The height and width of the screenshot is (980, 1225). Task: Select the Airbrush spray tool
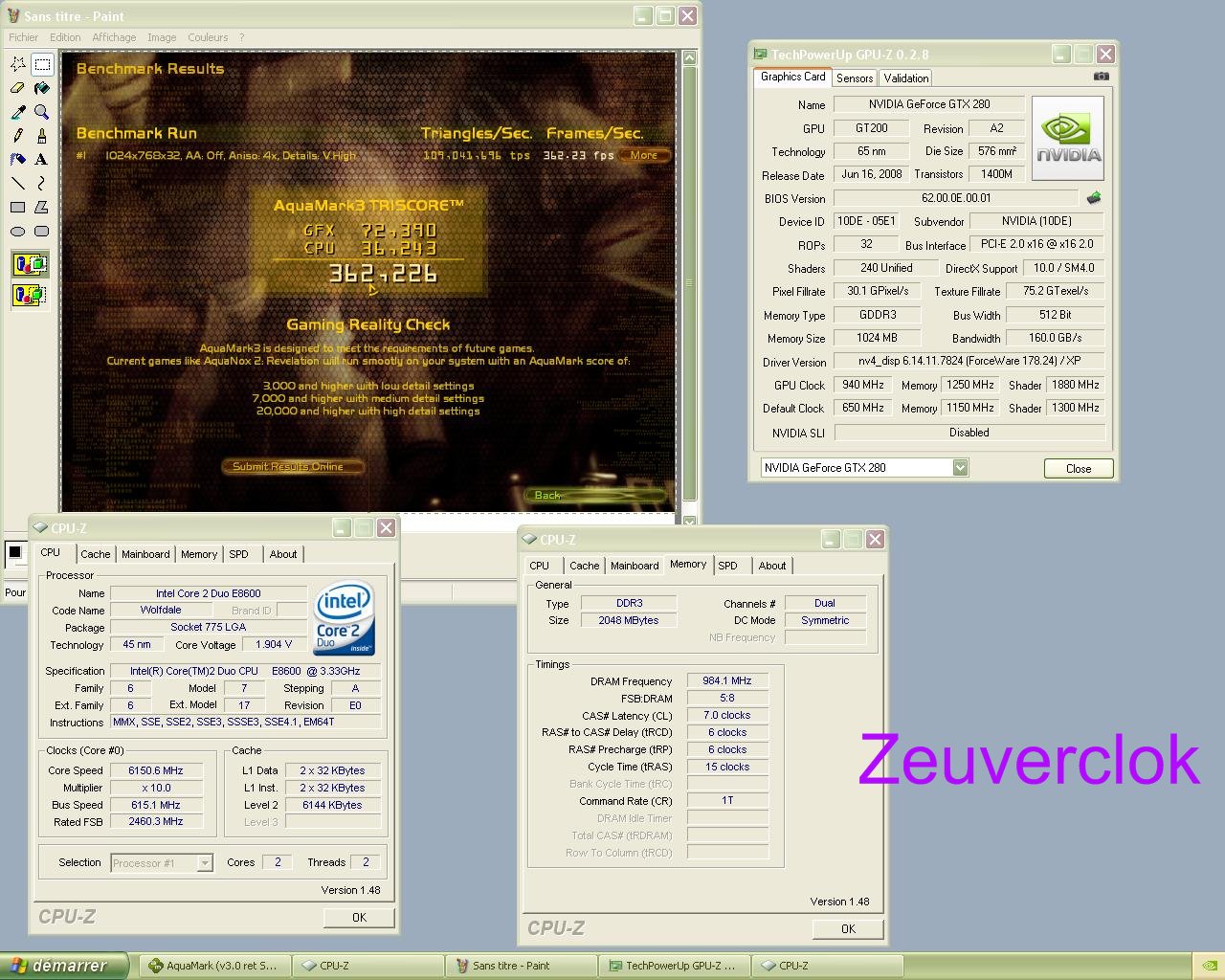point(17,159)
